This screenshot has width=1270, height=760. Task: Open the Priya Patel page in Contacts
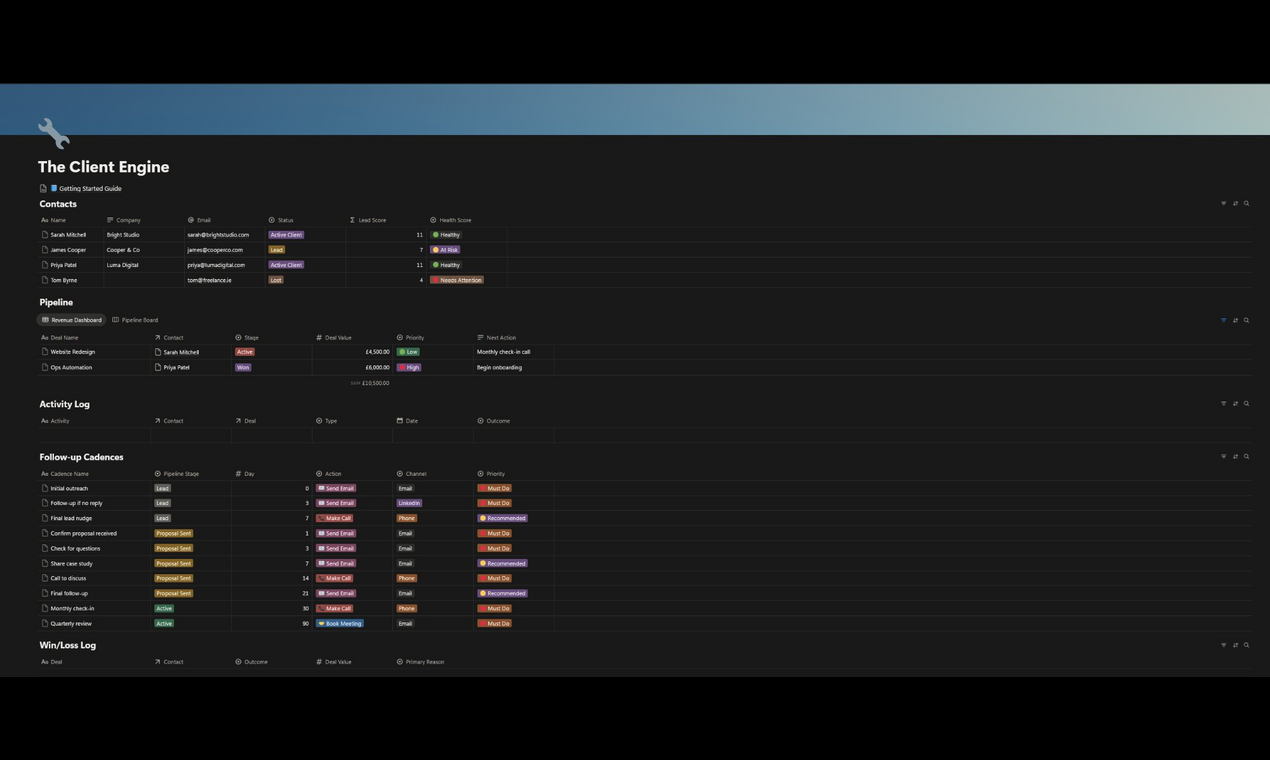click(x=63, y=265)
